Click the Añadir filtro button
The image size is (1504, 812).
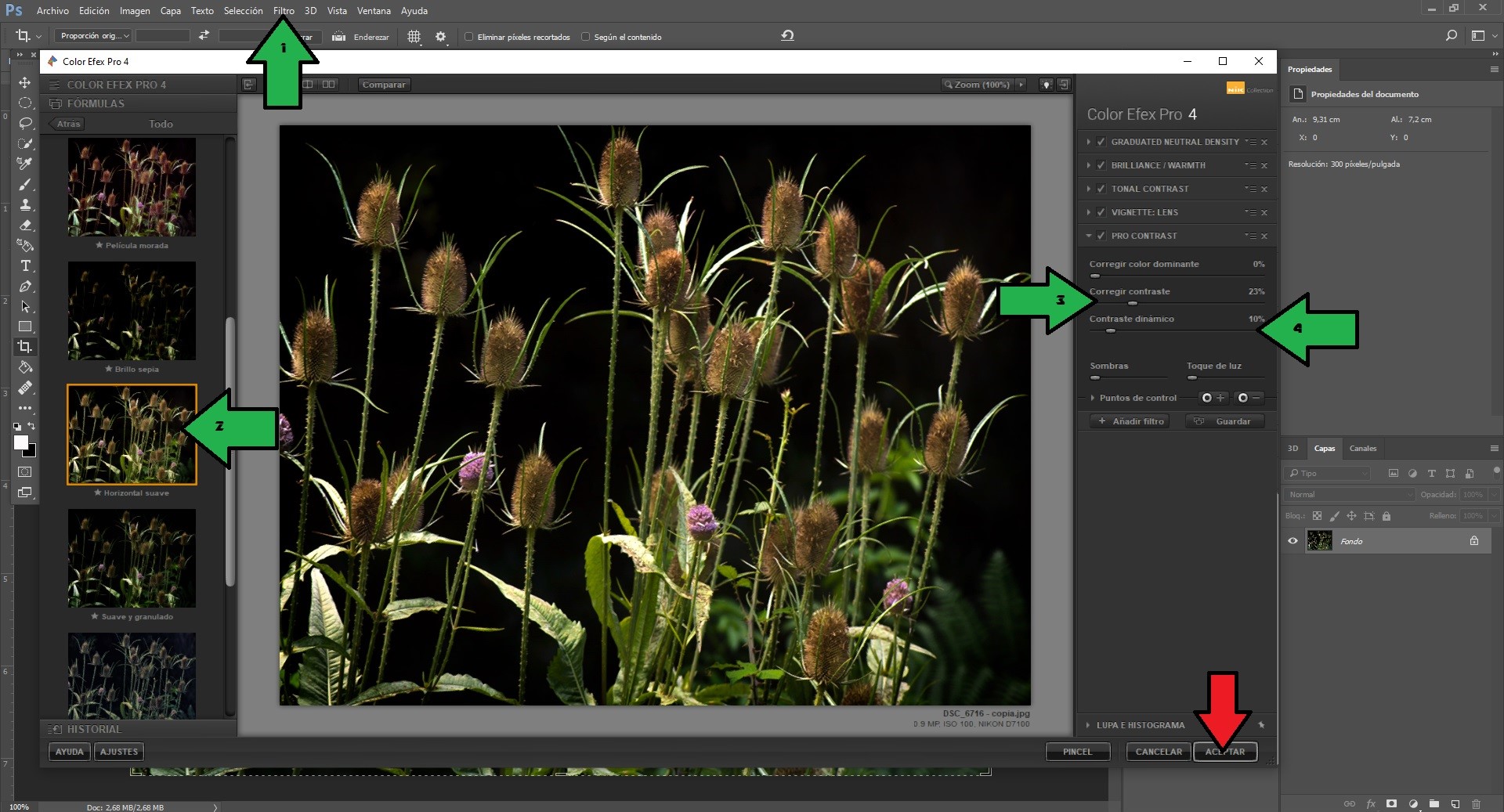[x=1130, y=421]
